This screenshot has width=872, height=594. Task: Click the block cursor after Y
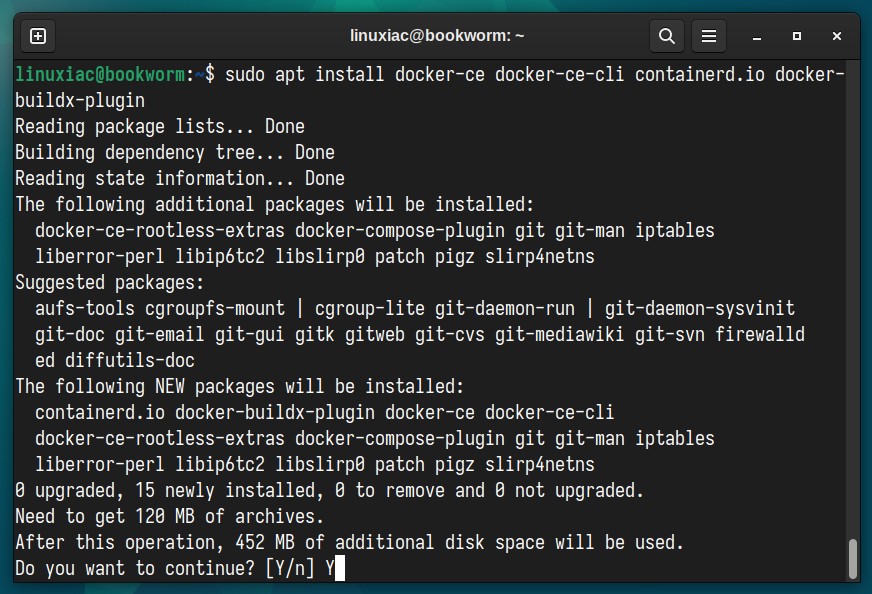tap(340, 568)
